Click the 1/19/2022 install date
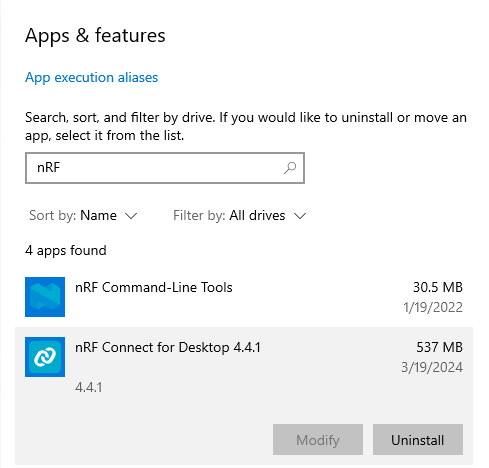 click(433, 307)
